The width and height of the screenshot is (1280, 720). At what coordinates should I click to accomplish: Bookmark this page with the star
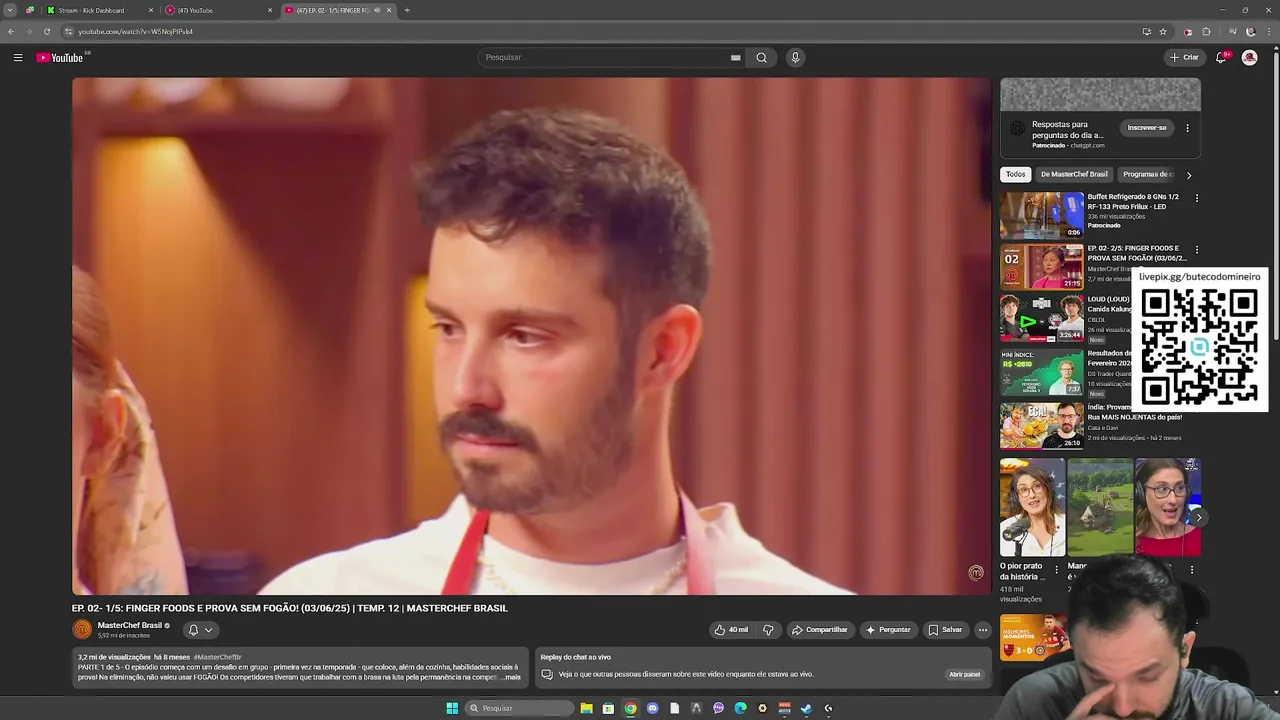(x=1163, y=31)
